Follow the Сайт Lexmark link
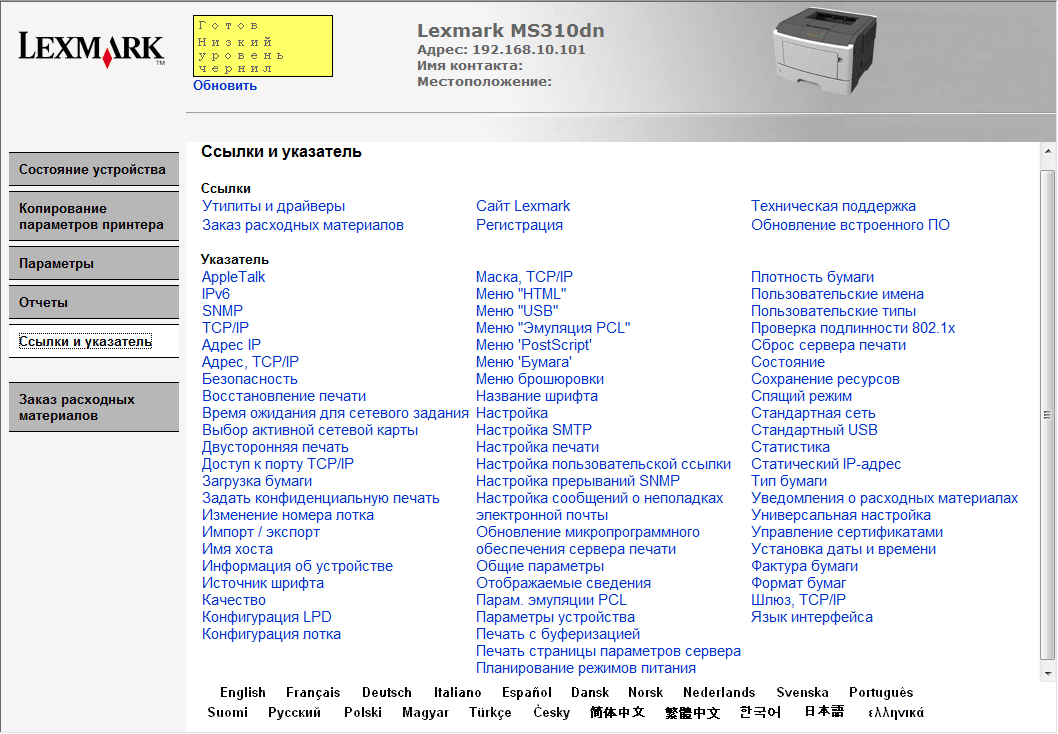 click(523, 206)
